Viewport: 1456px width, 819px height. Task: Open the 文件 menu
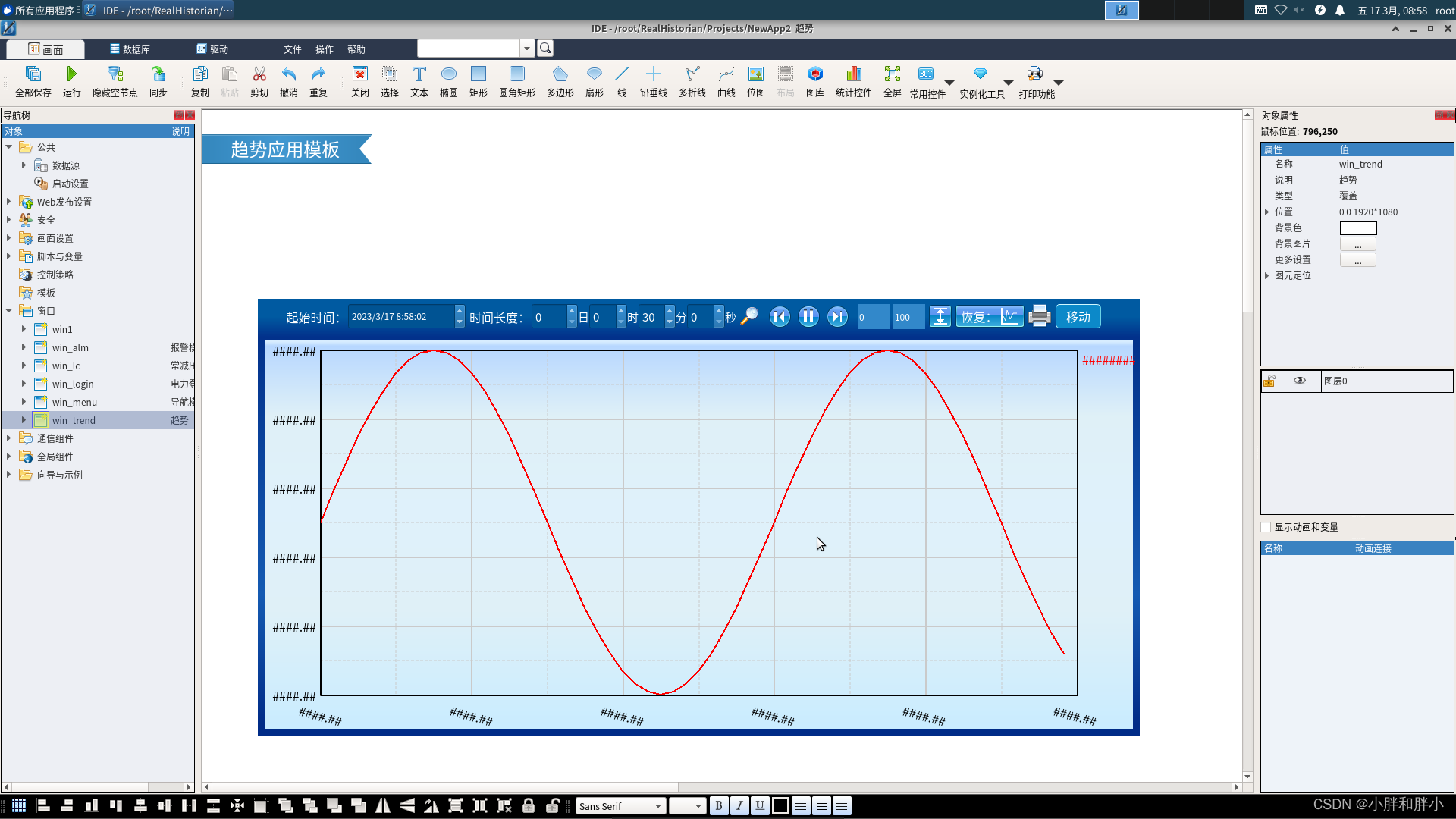click(x=292, y=49)
